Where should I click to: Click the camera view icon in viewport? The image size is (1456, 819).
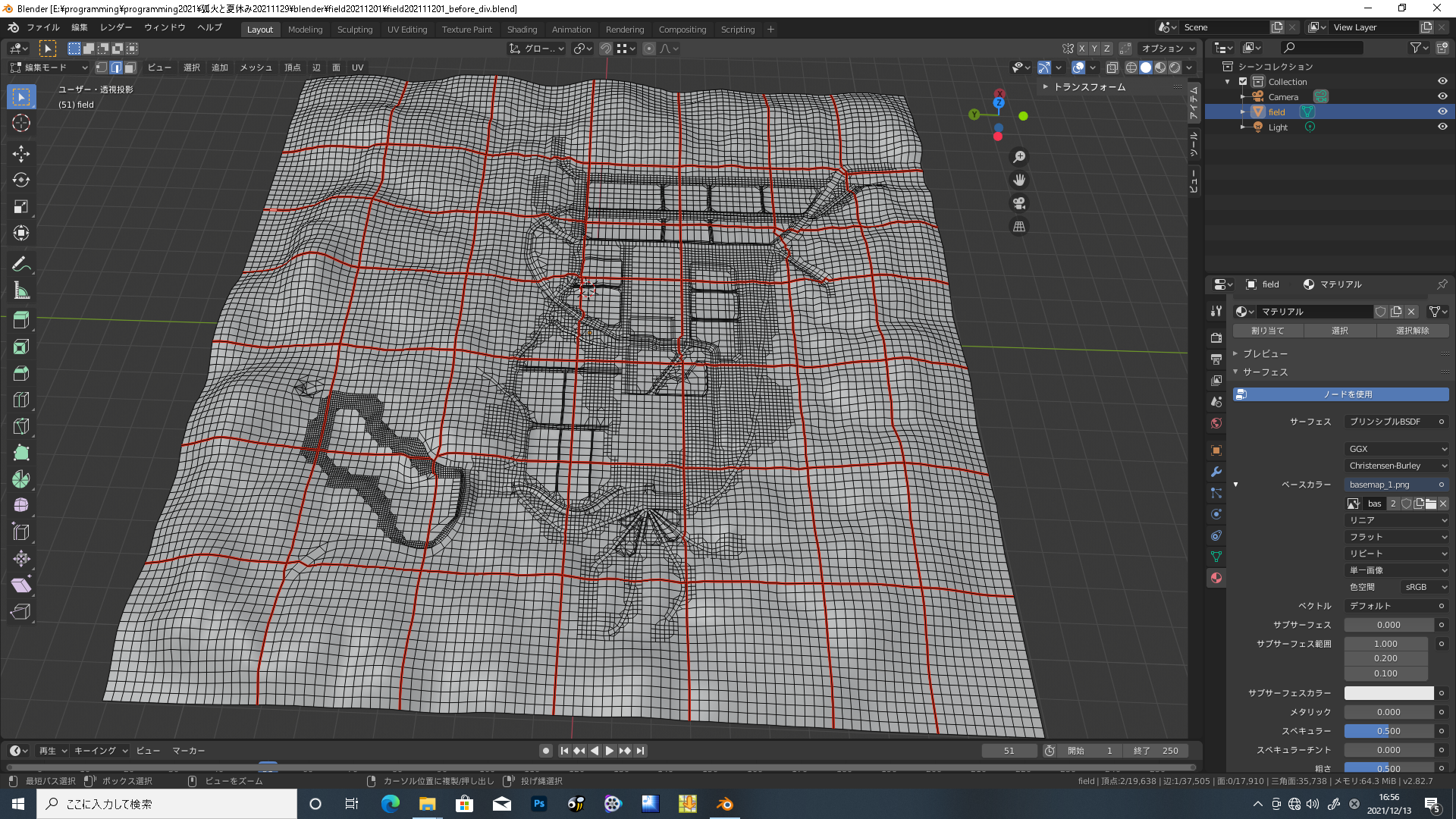tap(1019, 203)
